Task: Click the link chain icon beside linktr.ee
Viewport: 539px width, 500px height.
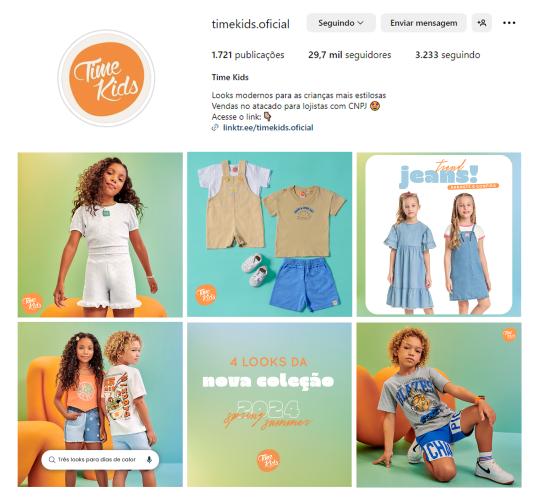Action: coord(215,127)
